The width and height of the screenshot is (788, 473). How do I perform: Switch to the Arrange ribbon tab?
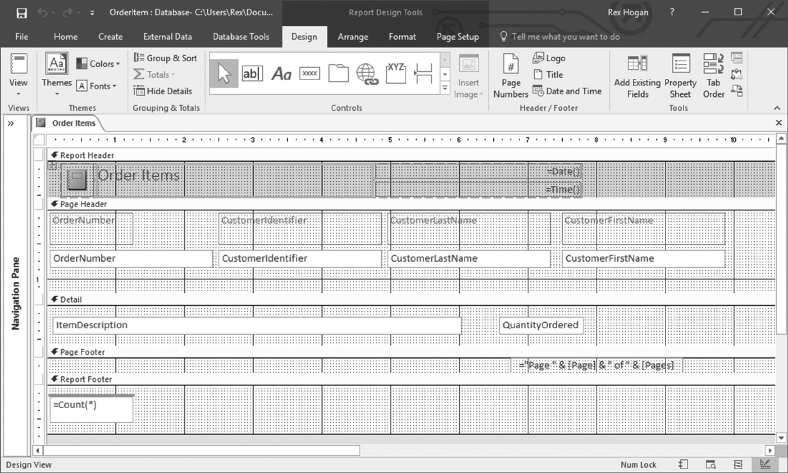353,37
